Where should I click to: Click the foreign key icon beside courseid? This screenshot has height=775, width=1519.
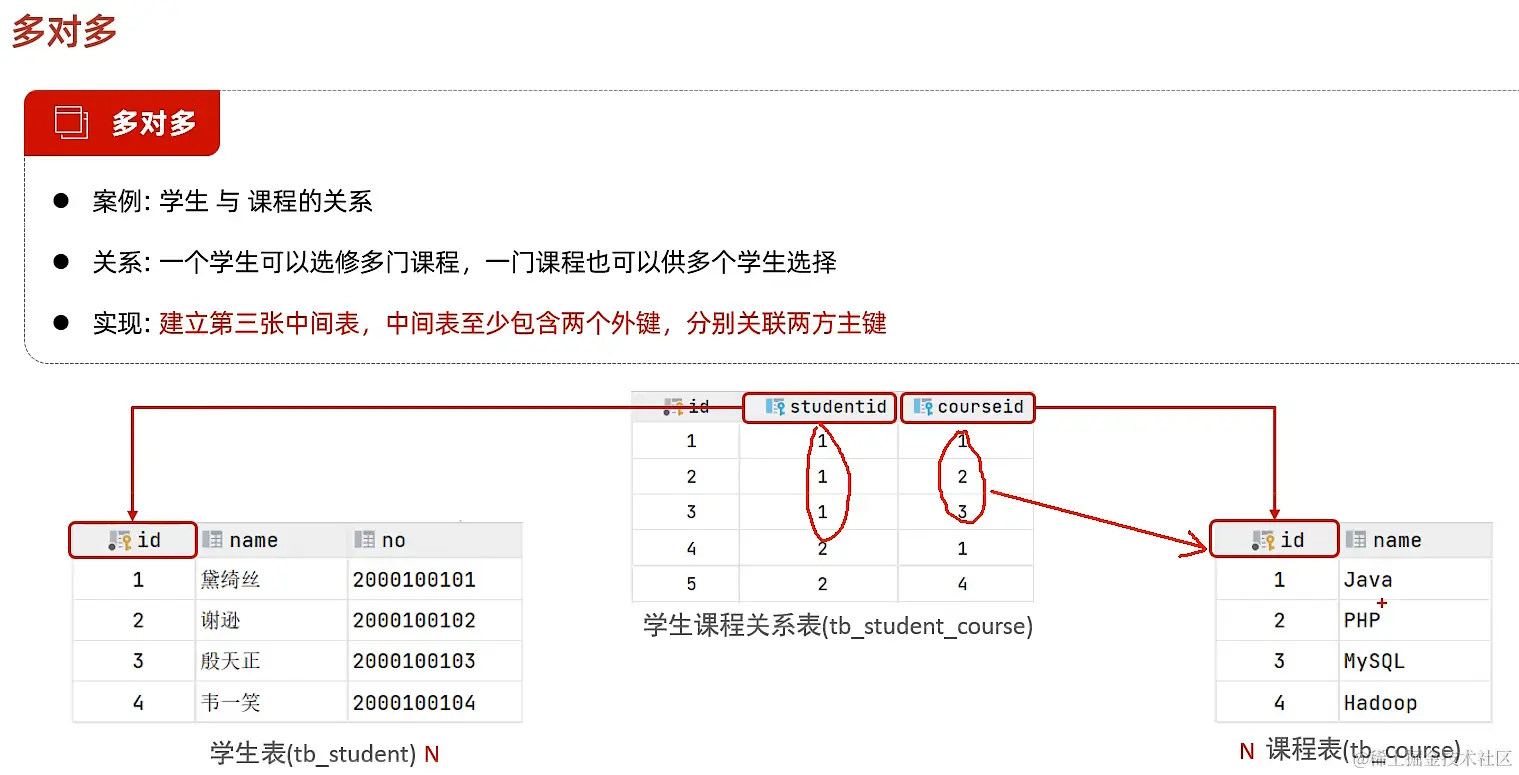(x=923, y=407)
